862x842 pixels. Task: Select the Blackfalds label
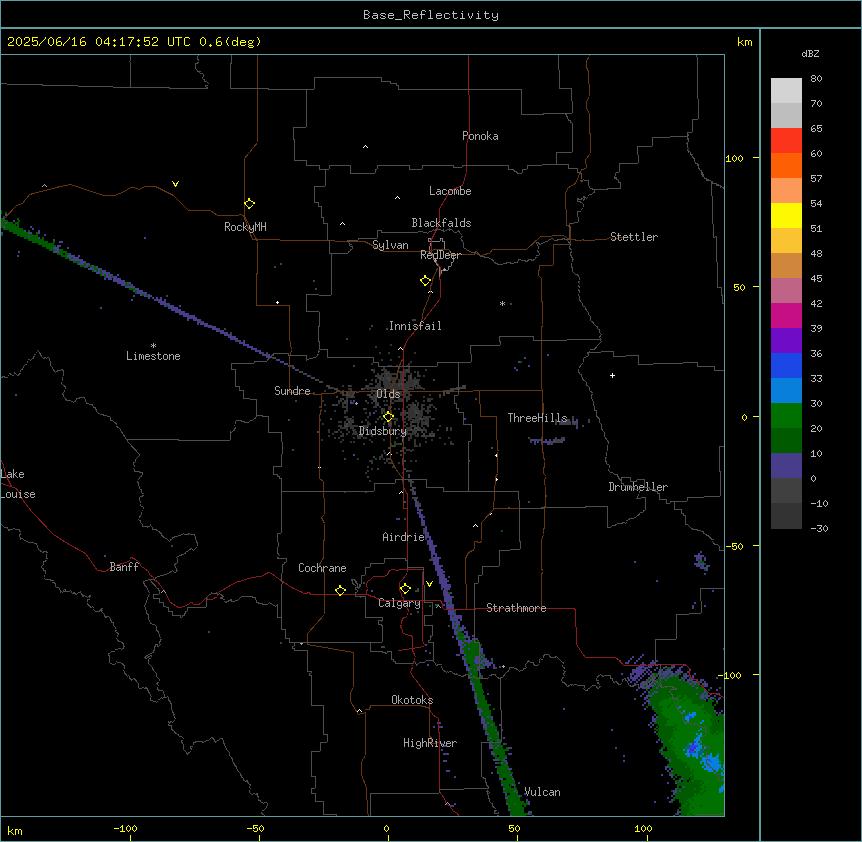441,223
